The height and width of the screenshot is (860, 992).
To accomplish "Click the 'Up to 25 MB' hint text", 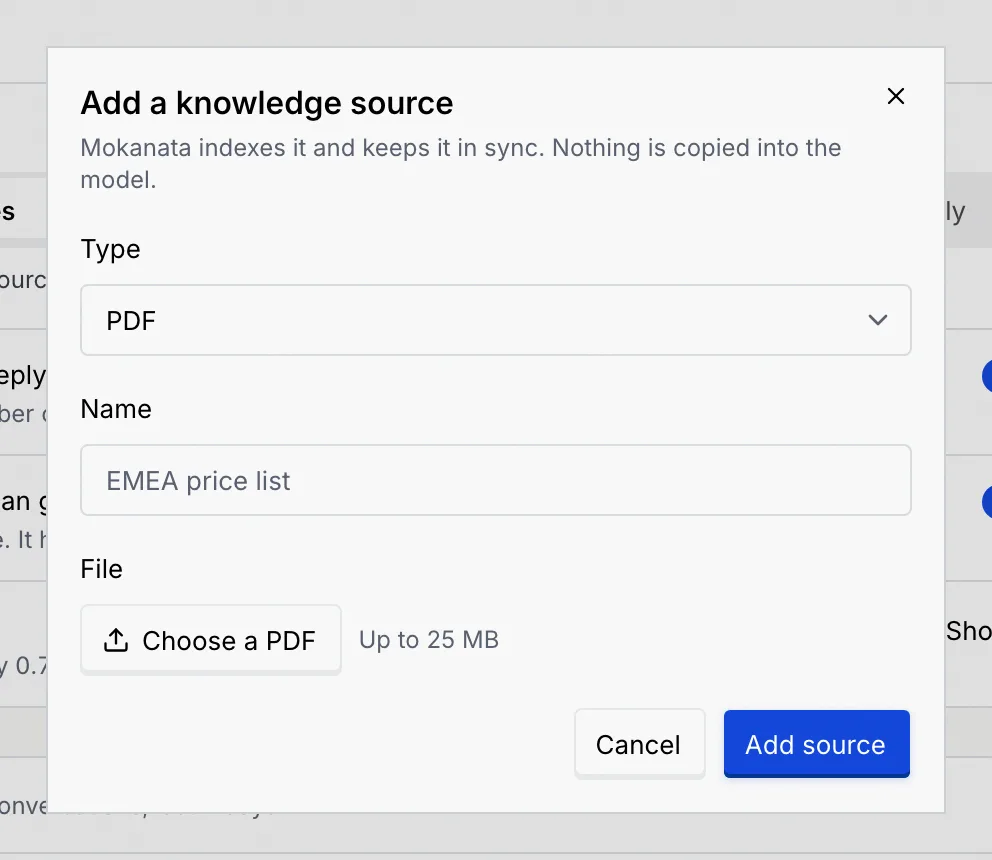I will [429, 640].
